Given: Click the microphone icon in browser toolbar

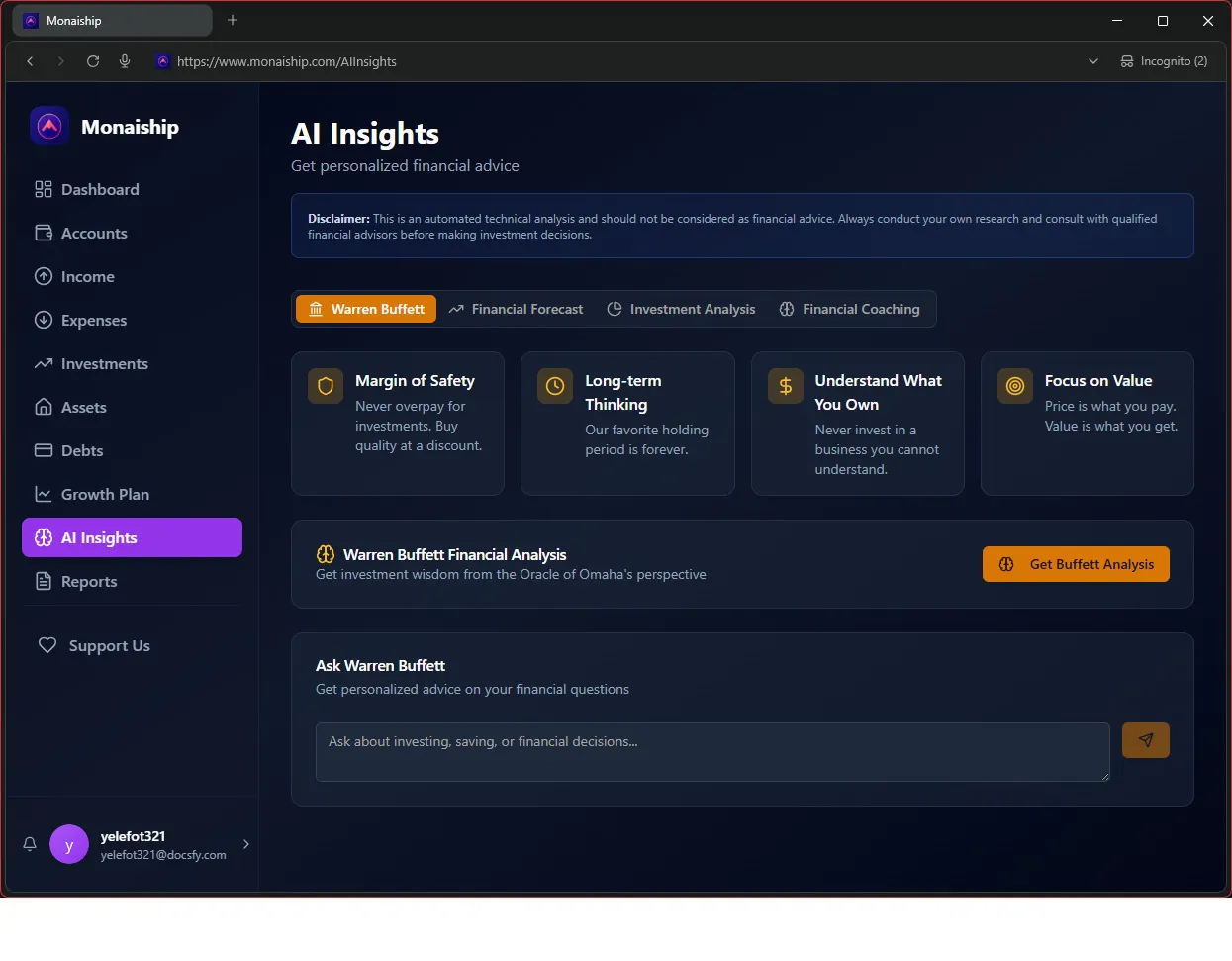Looking at the screenshot, I should (x=125, y=61).
